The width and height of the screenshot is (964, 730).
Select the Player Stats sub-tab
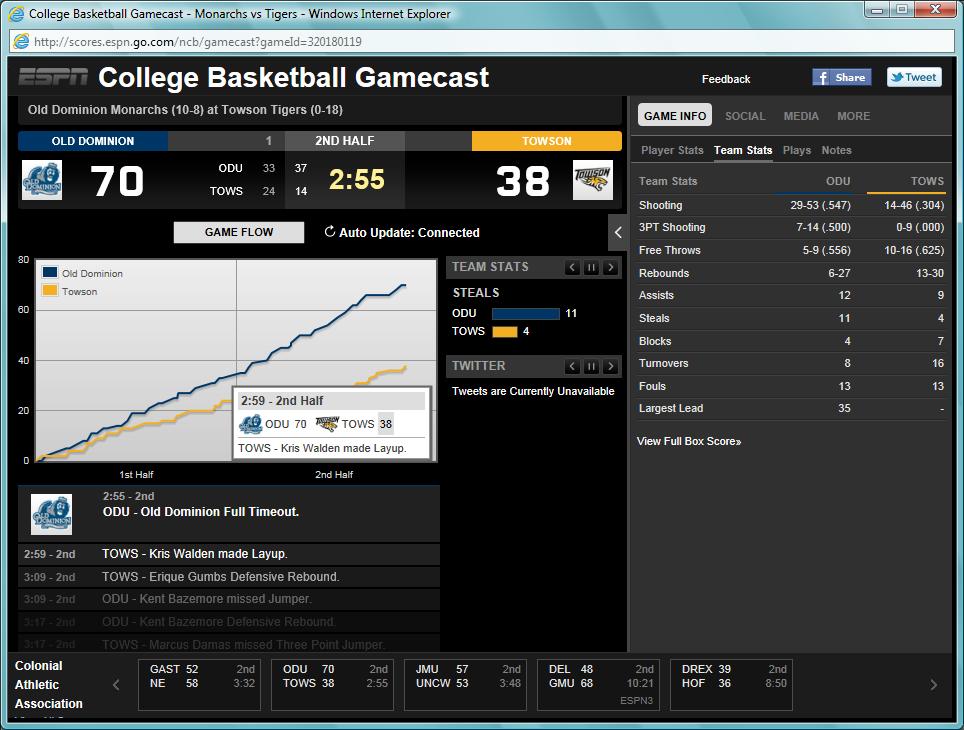[x=672, y=150]
